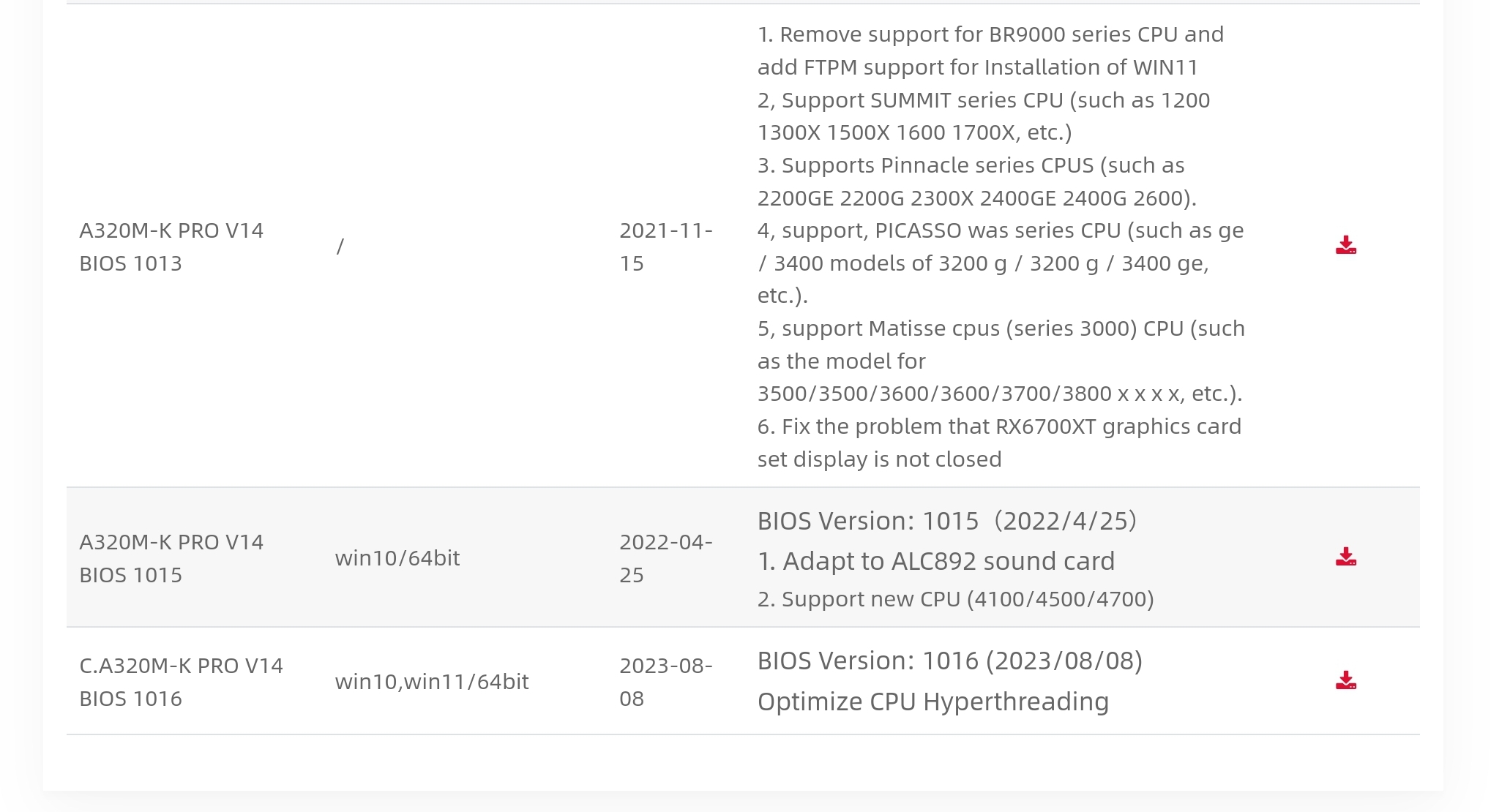Viewport: 1510px width, 812px height.
Task: Click the C.A320M-K PRO V14 BIOS 1016 name
Action: point(181,682)
